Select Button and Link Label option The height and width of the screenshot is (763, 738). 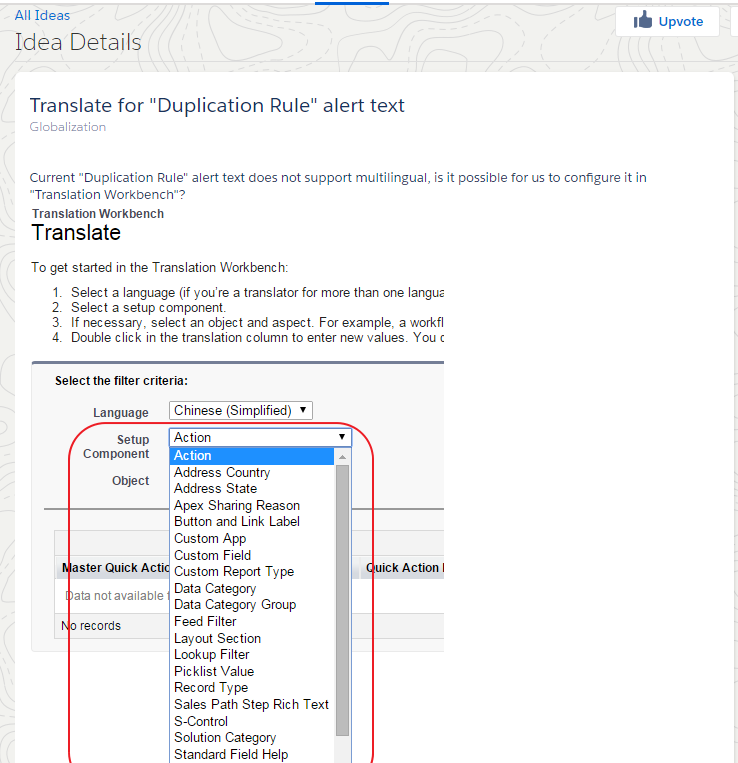point(252,522)
